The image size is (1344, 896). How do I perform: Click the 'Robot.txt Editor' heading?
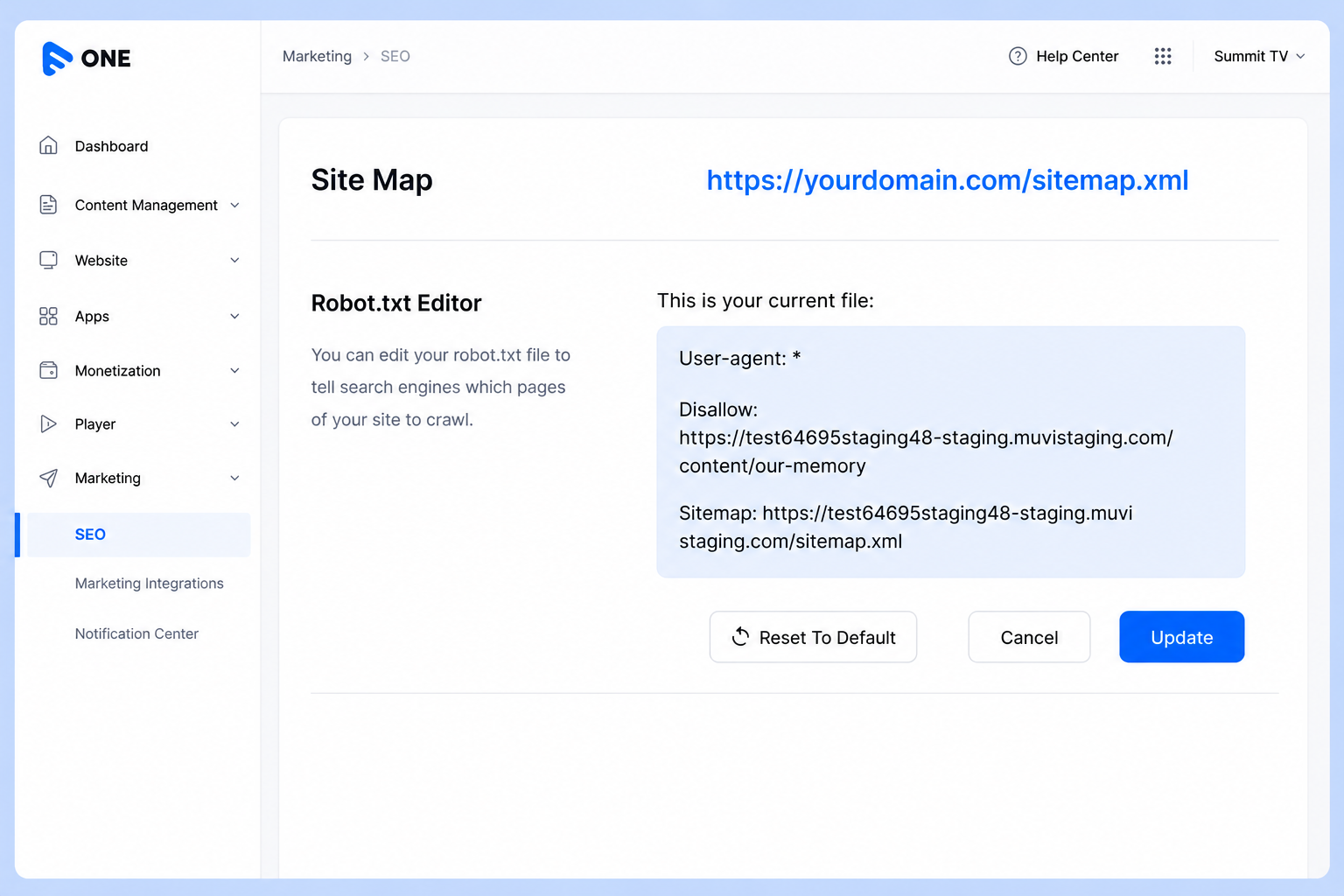pyautogui.click(x=396, y=303)
